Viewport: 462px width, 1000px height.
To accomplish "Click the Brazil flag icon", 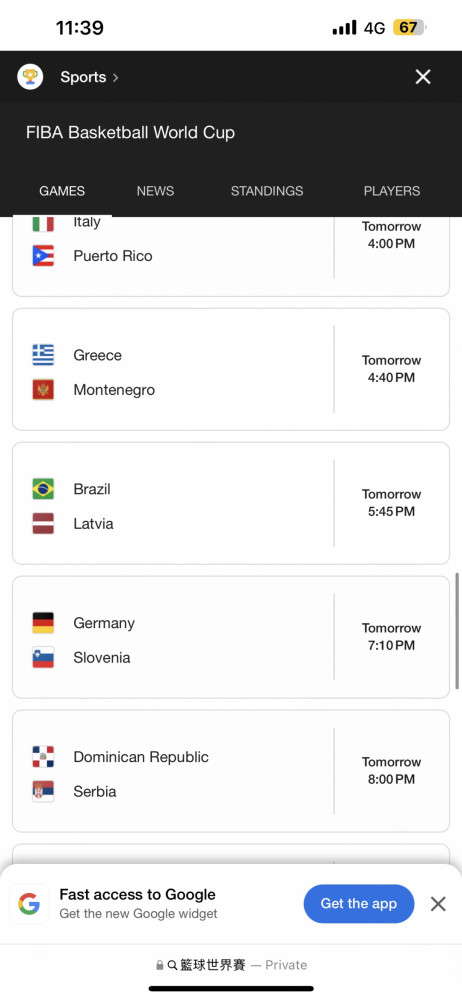I will click(43, 489).
